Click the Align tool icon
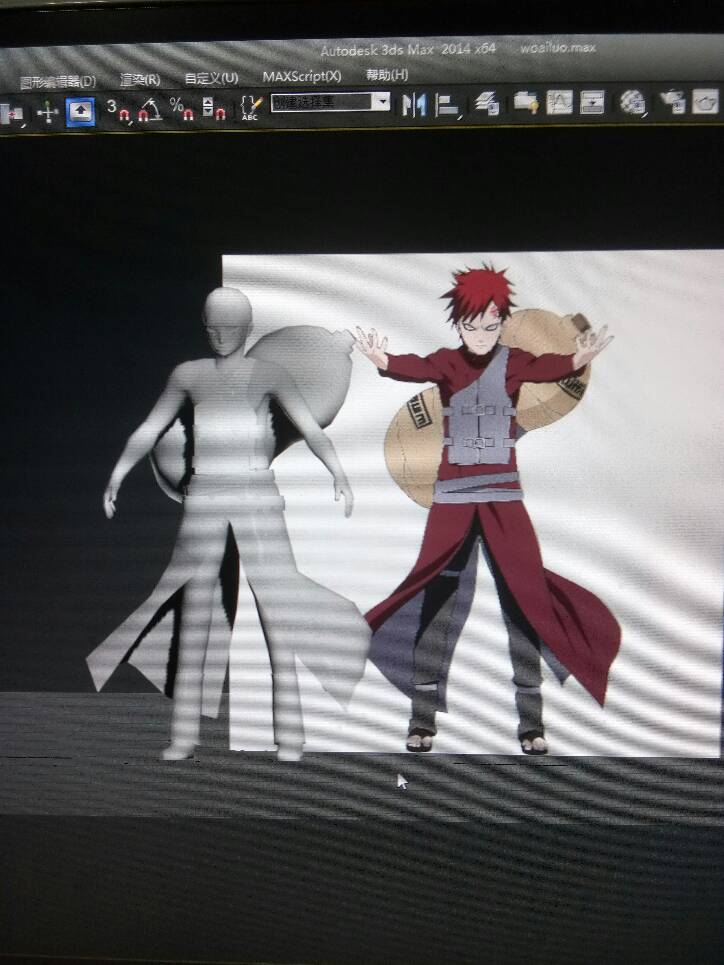This screenshot has height=965, width=724. pos(447,105)
